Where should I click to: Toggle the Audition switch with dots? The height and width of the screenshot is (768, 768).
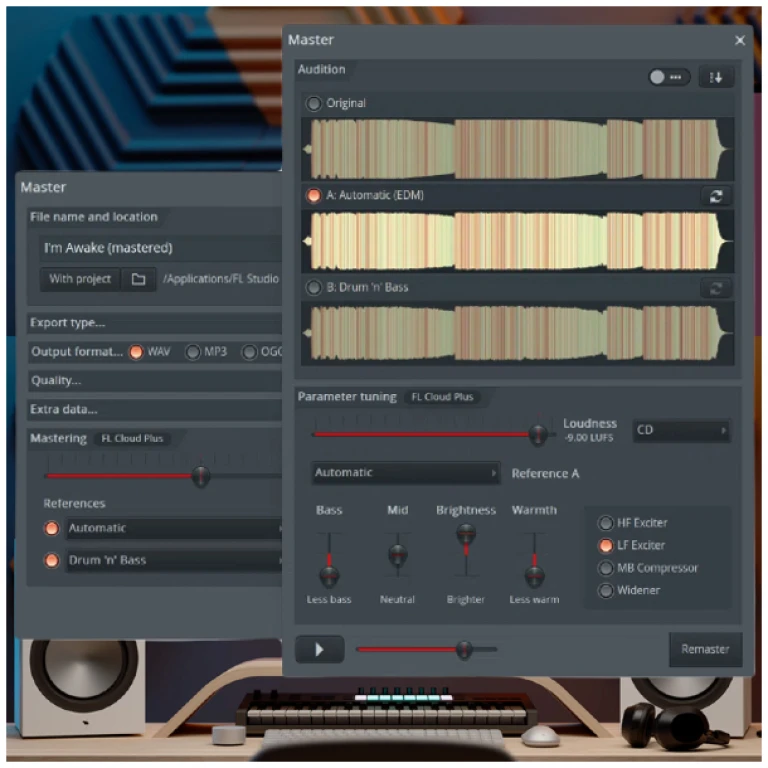click(x=669, y=77)
